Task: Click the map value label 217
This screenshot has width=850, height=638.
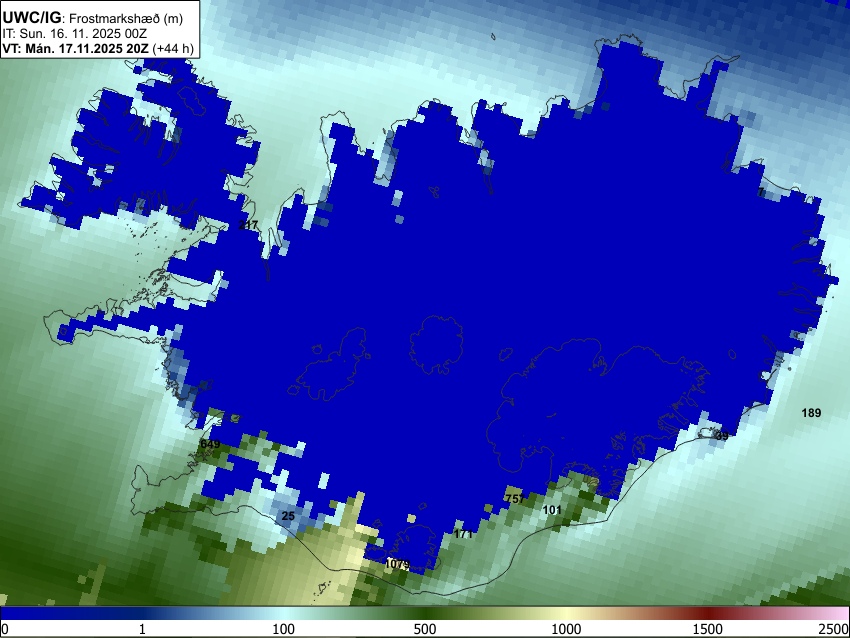Action: pos(248,224)
